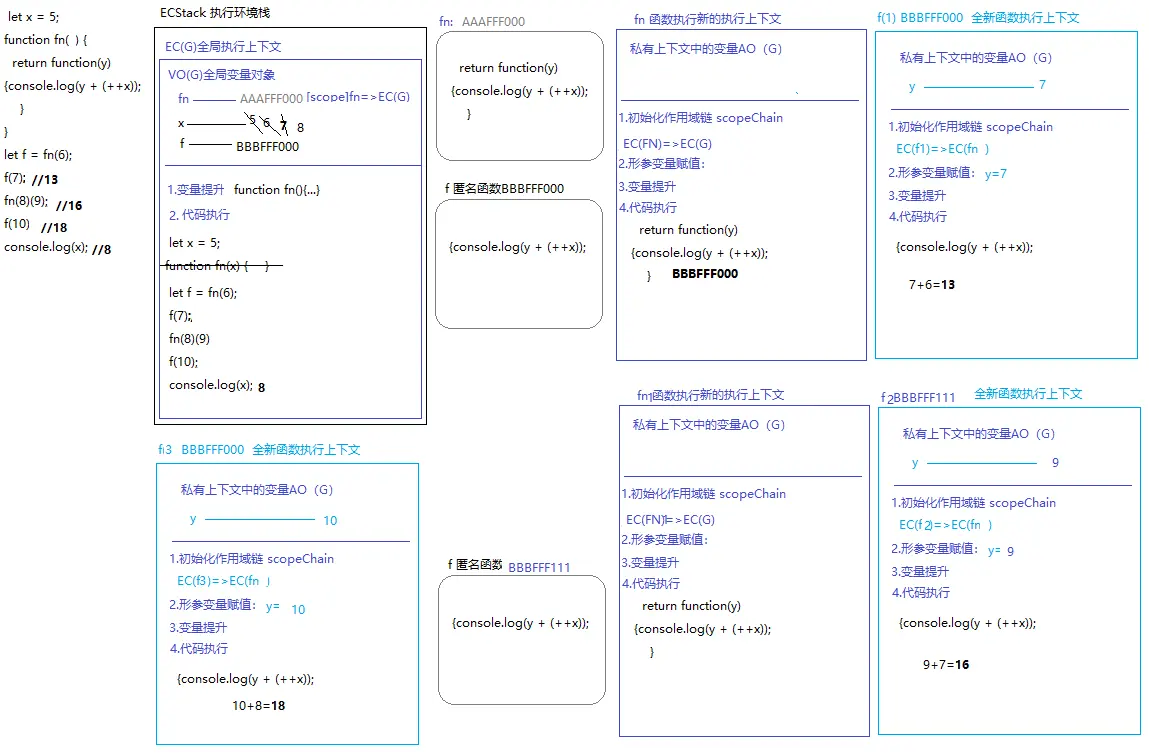Image resolution: width=1149 pixels, height=753 pixels.
Task: Click the '//8' comment after console.log(x)
Action: [x=101, y=249]
